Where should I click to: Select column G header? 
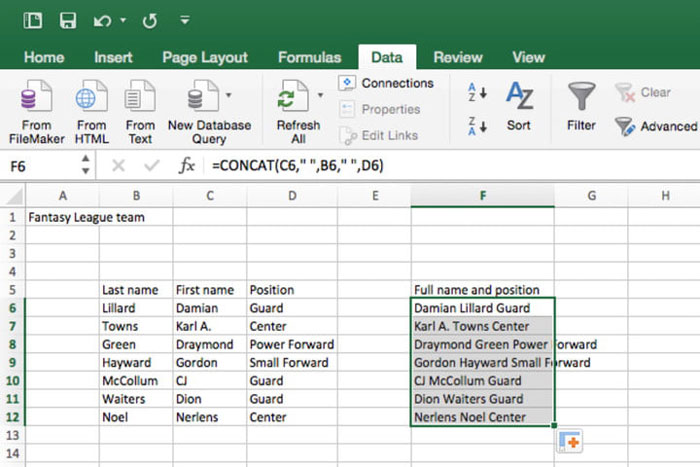[x=591, y=196]
